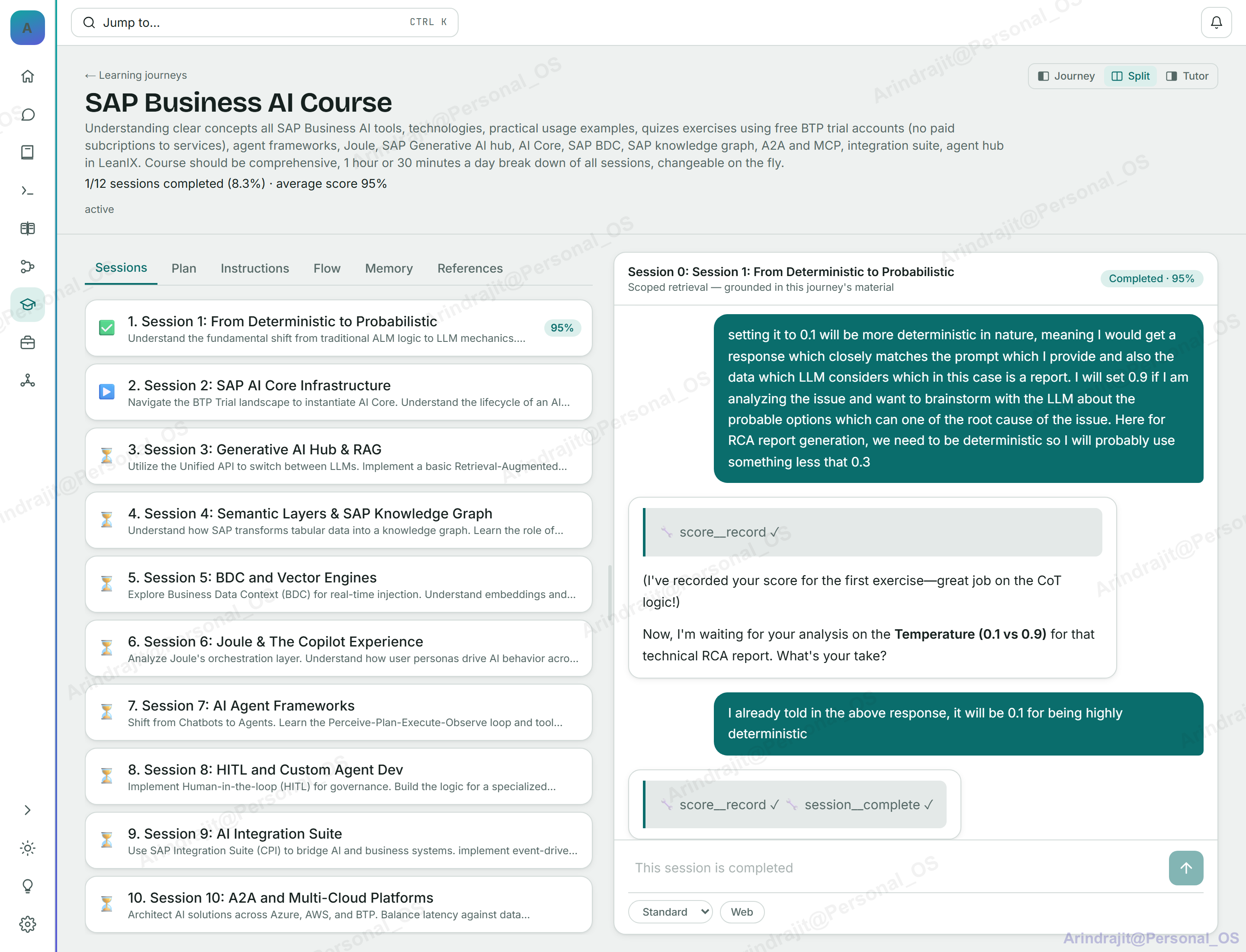
Task: Click the A avatar logo
Action: [x=27, y=27]
